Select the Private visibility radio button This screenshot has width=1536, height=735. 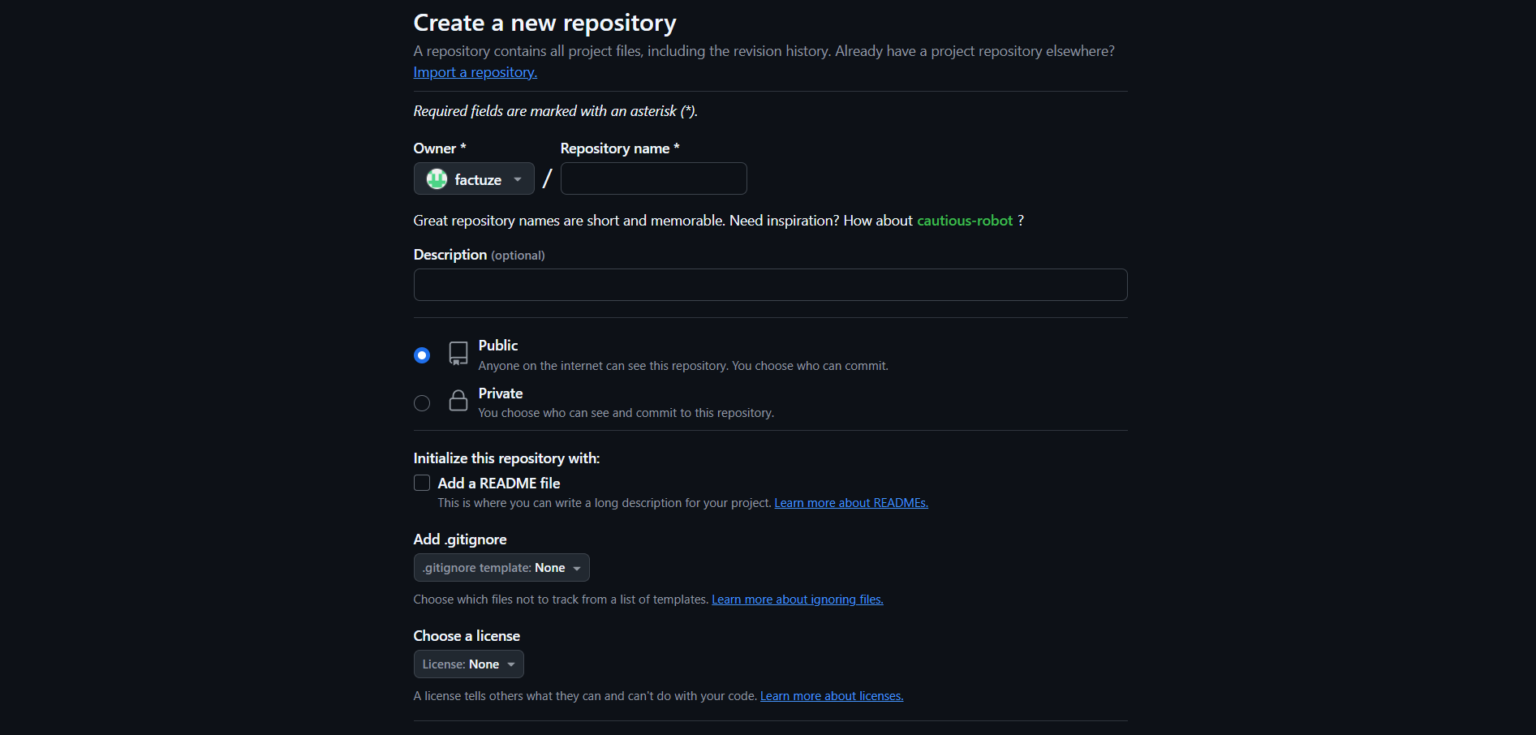(x=421, y=402)
